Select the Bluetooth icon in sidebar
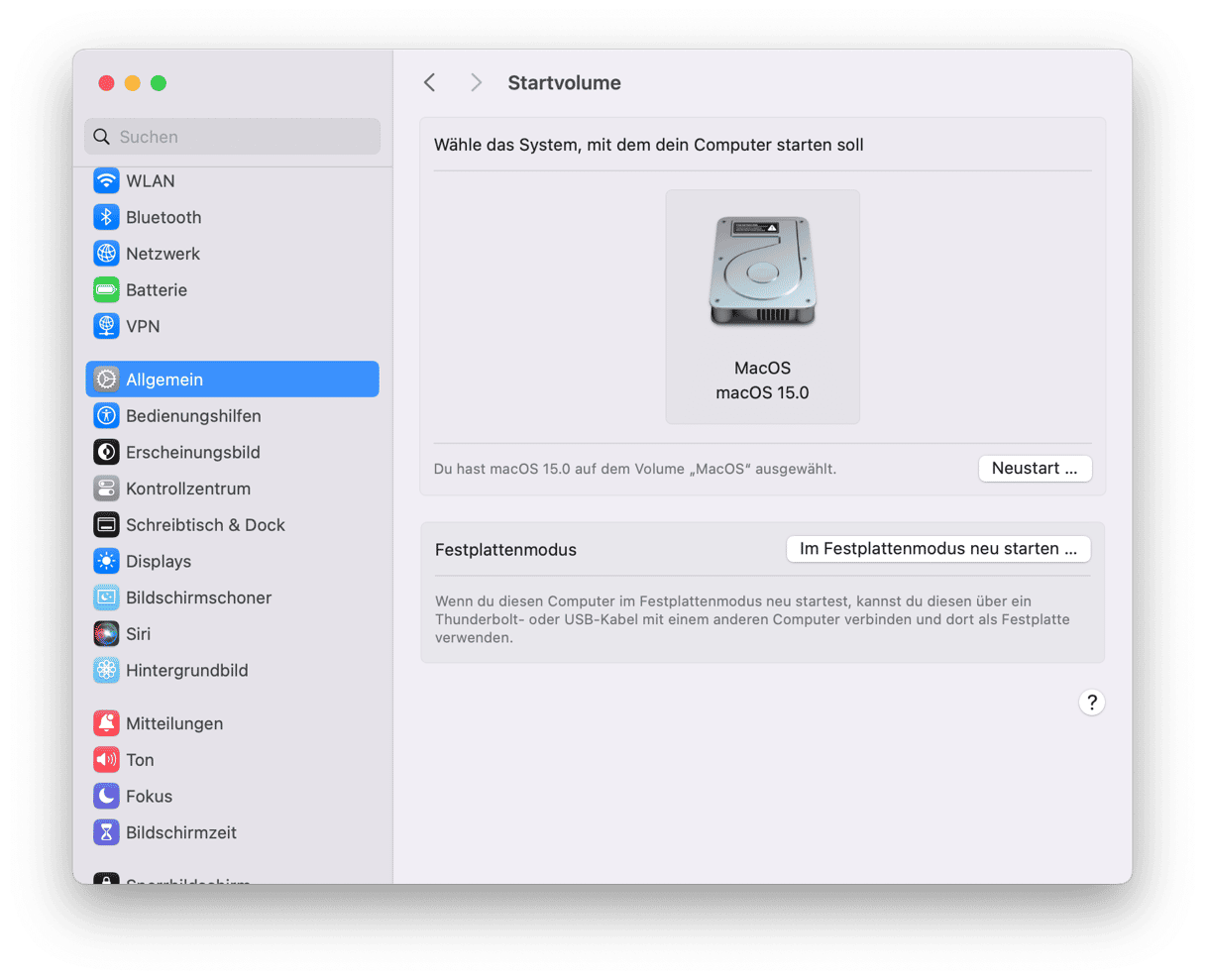 tap(106, 217)
